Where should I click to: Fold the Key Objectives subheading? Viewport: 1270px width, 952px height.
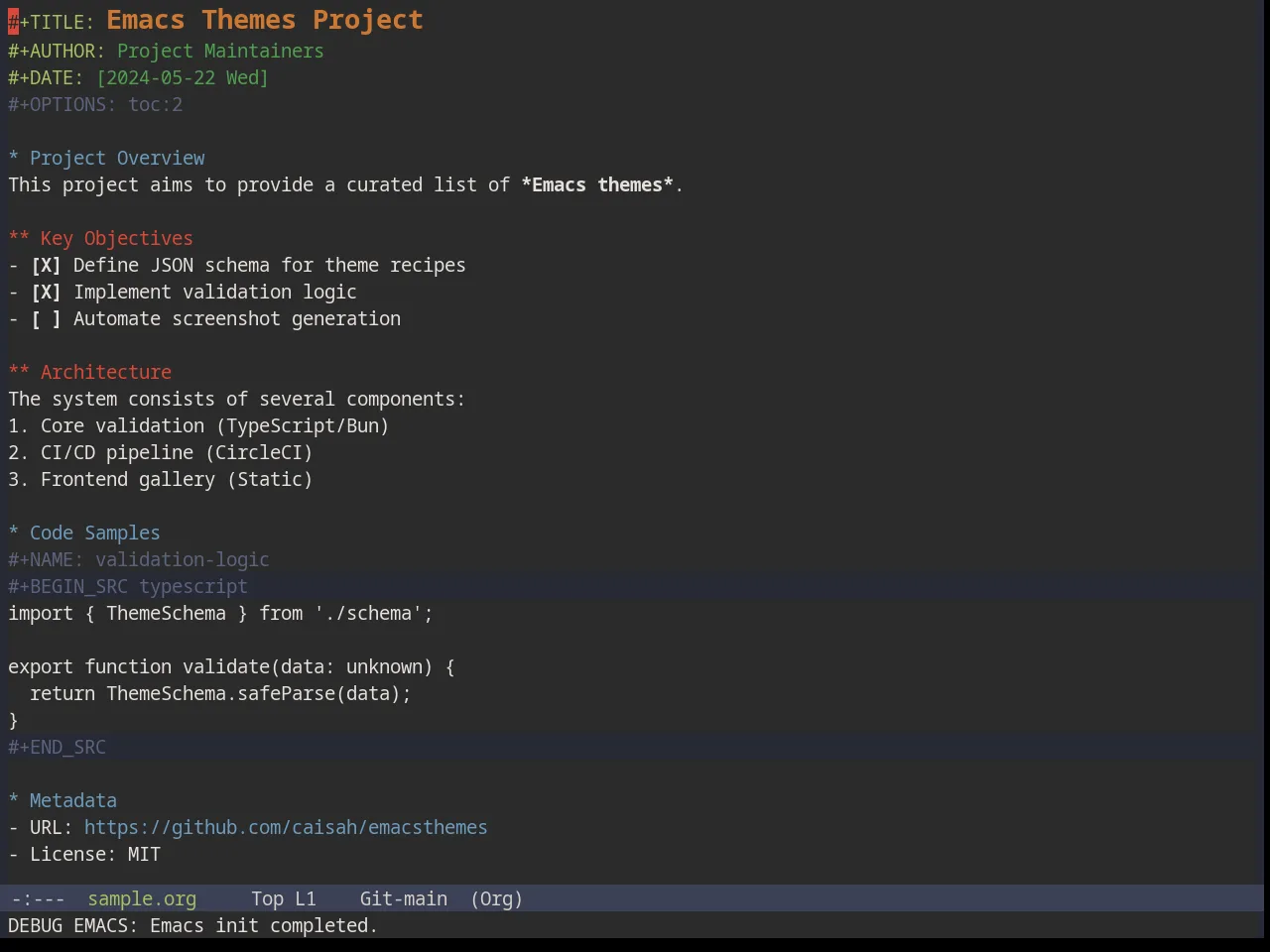101,239
